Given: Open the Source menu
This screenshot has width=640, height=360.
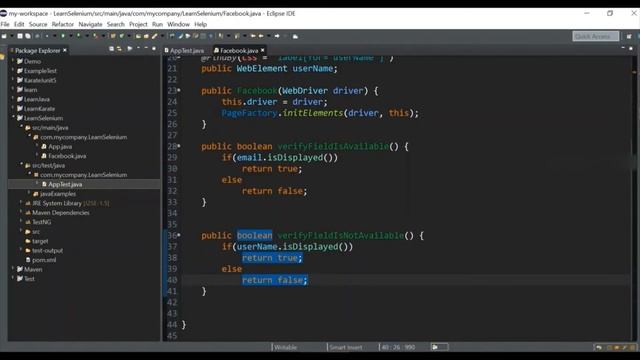Looking at the screenshot, I should pyautogui.click(x=38, y=24).
